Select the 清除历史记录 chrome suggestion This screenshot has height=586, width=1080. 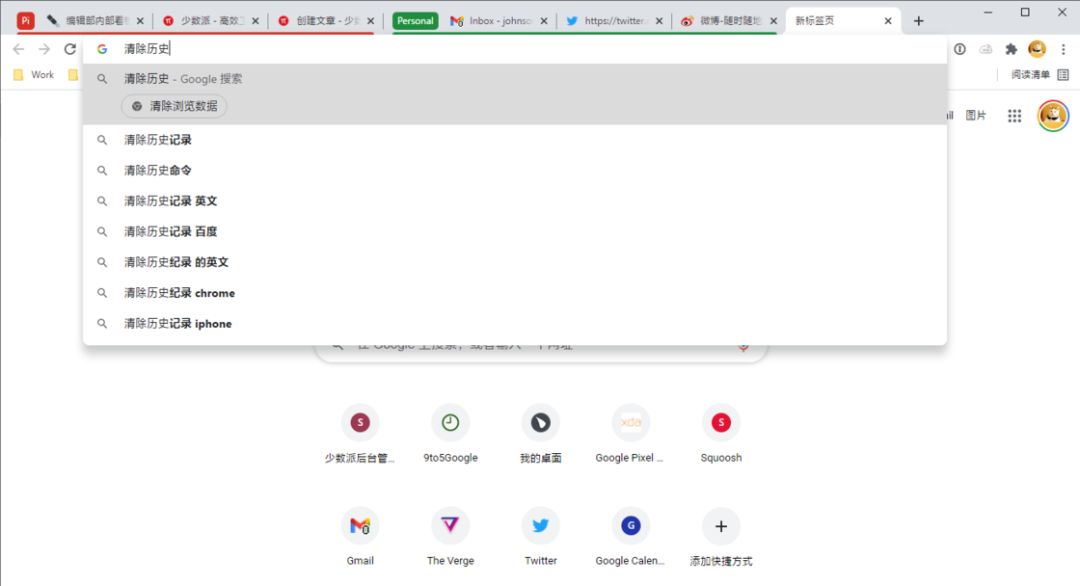point(515,293)
